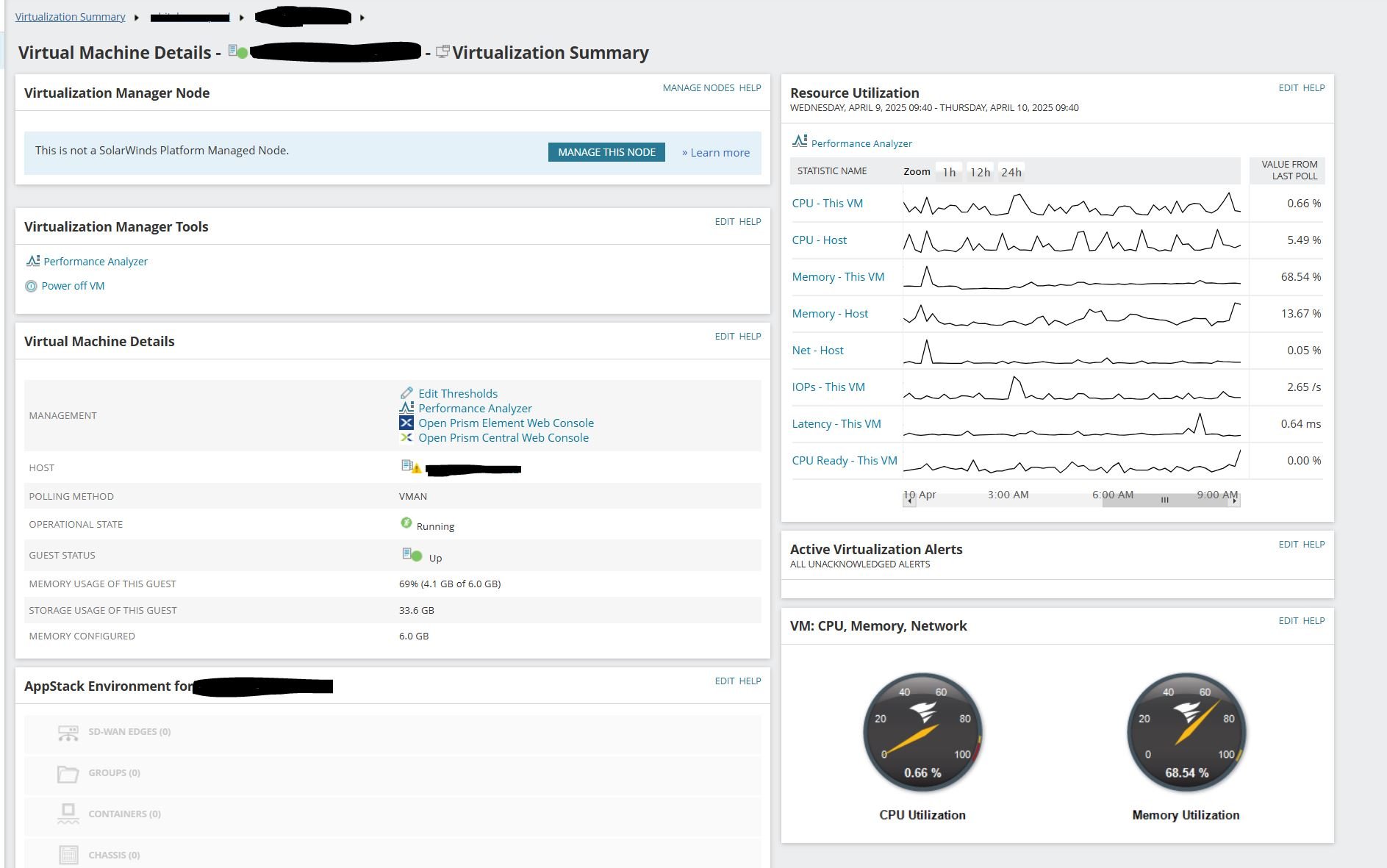Open HELP on the AppStack Environment panel
1387x868 pixels.
coord(750,681)
